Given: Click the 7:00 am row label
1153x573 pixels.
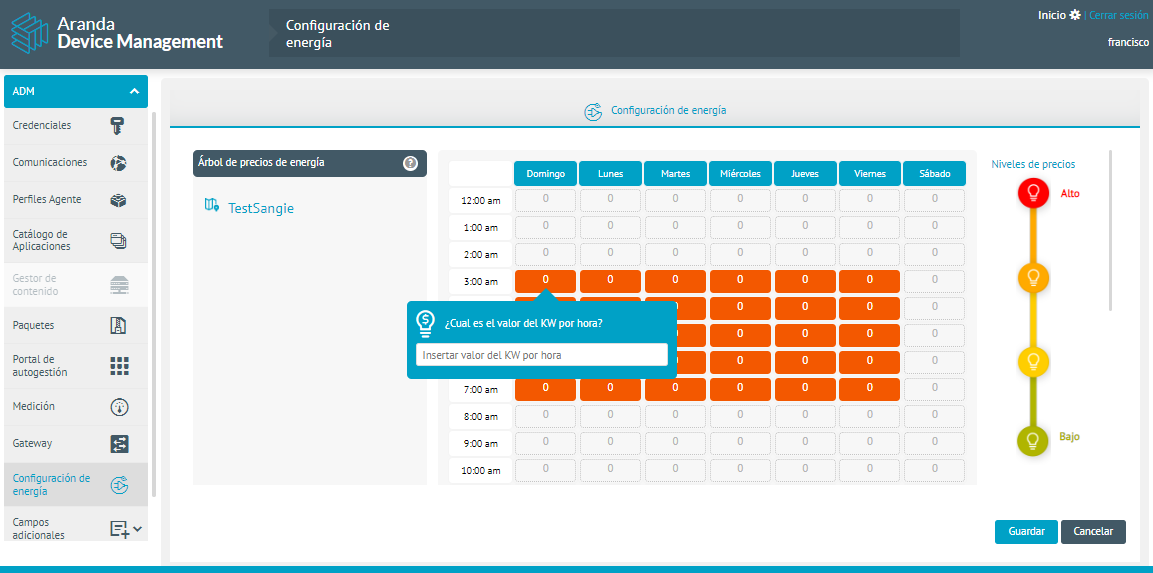Looking at the screenshot, I should click(480, 389).
